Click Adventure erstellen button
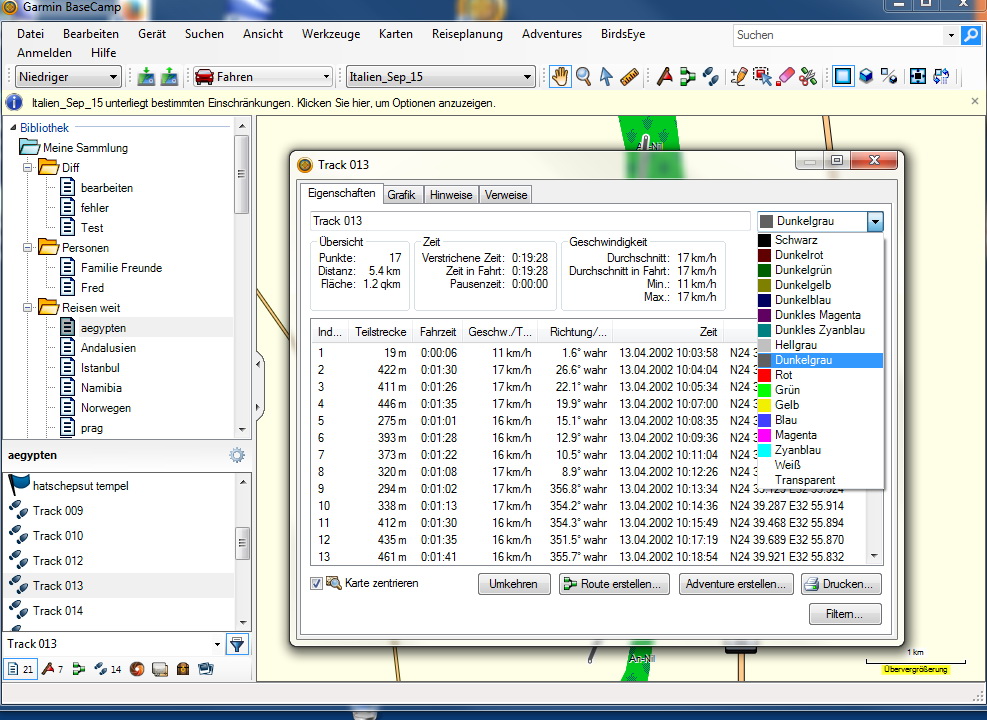This screenshot has height=720, width=987. tap(736, 584)
